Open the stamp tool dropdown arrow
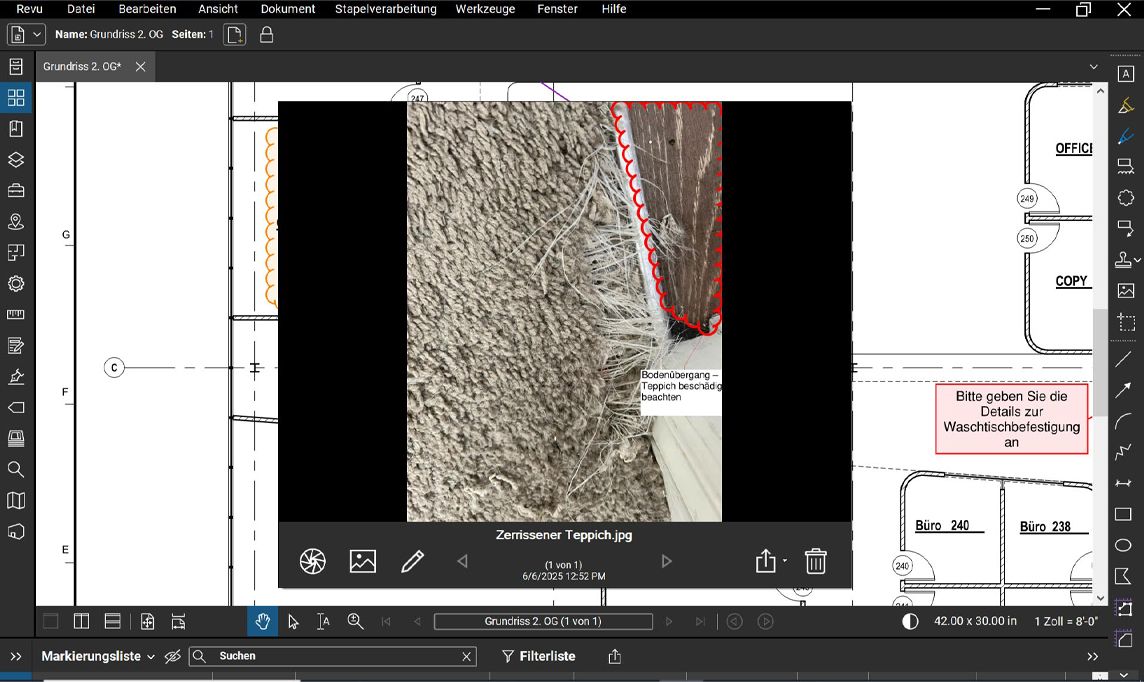This screenshot has height=682, width=1144. [1137, 260]
